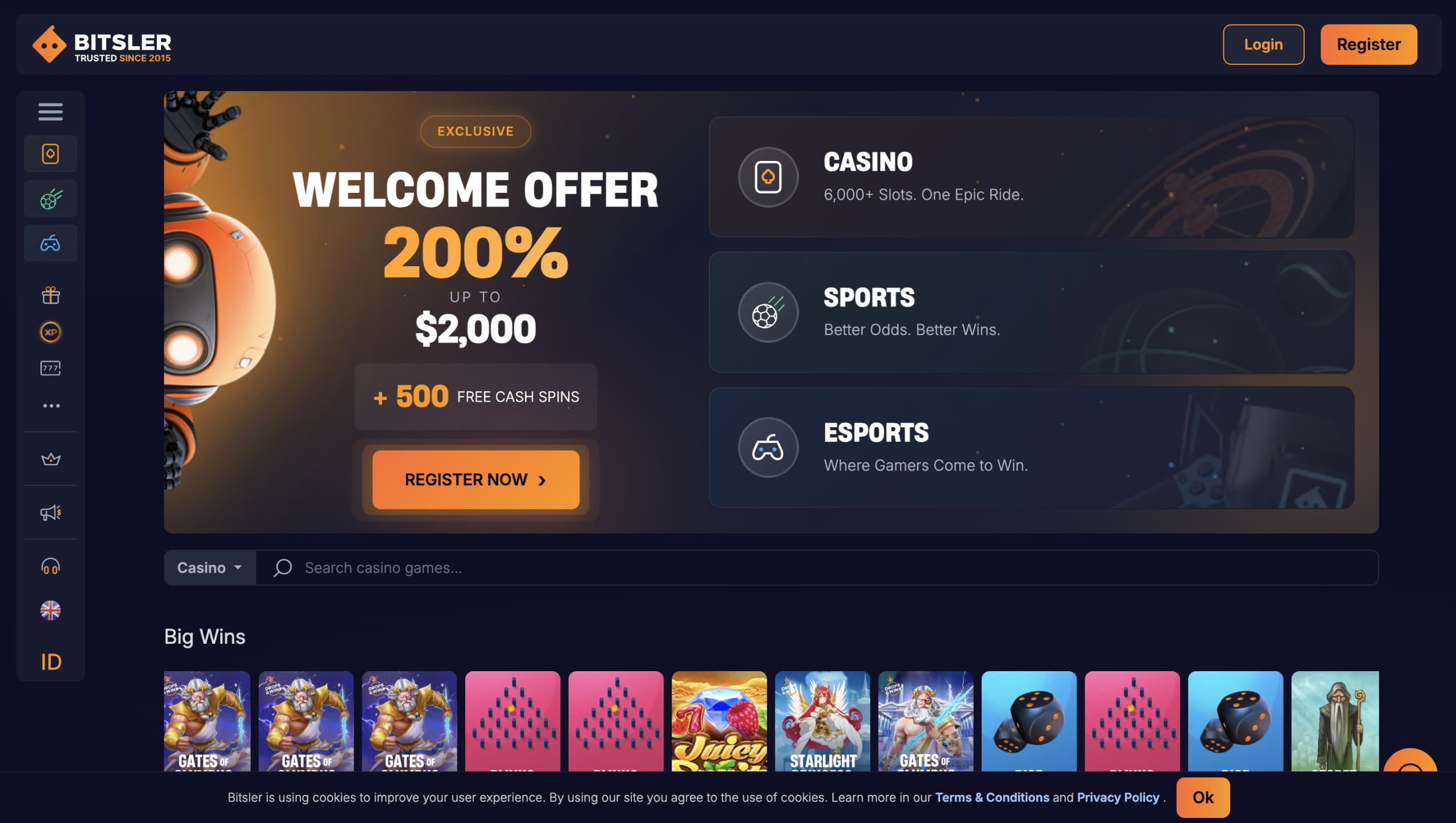Screen dimensions: 1456x823
Task: Expand the Casino search category dropdown
Action: [x=210, y=568]
